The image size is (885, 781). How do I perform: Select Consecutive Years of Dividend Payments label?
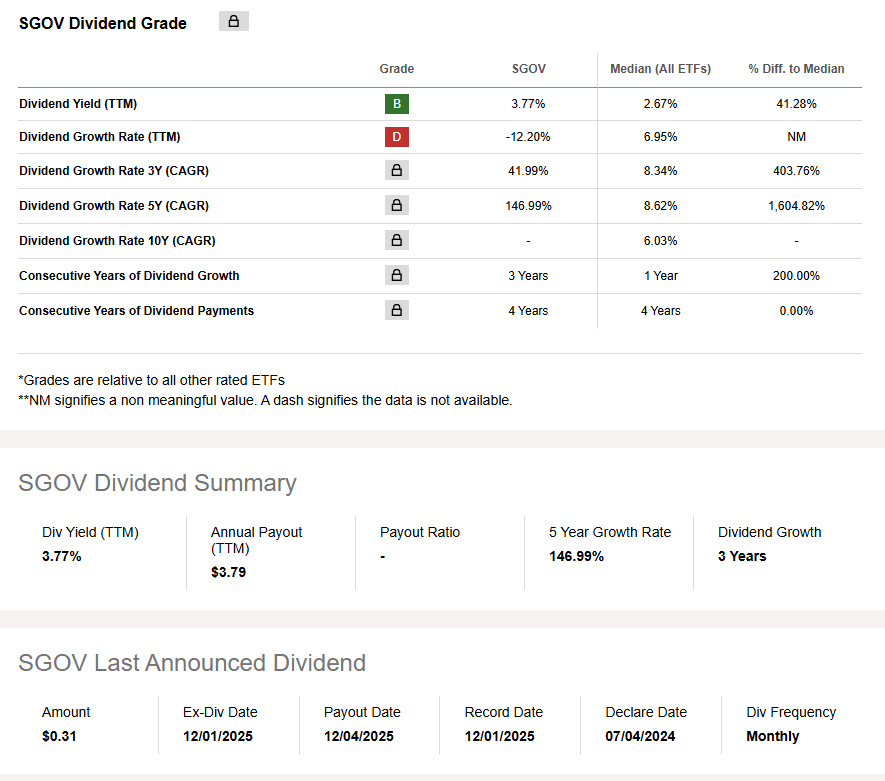click(137, 310)
